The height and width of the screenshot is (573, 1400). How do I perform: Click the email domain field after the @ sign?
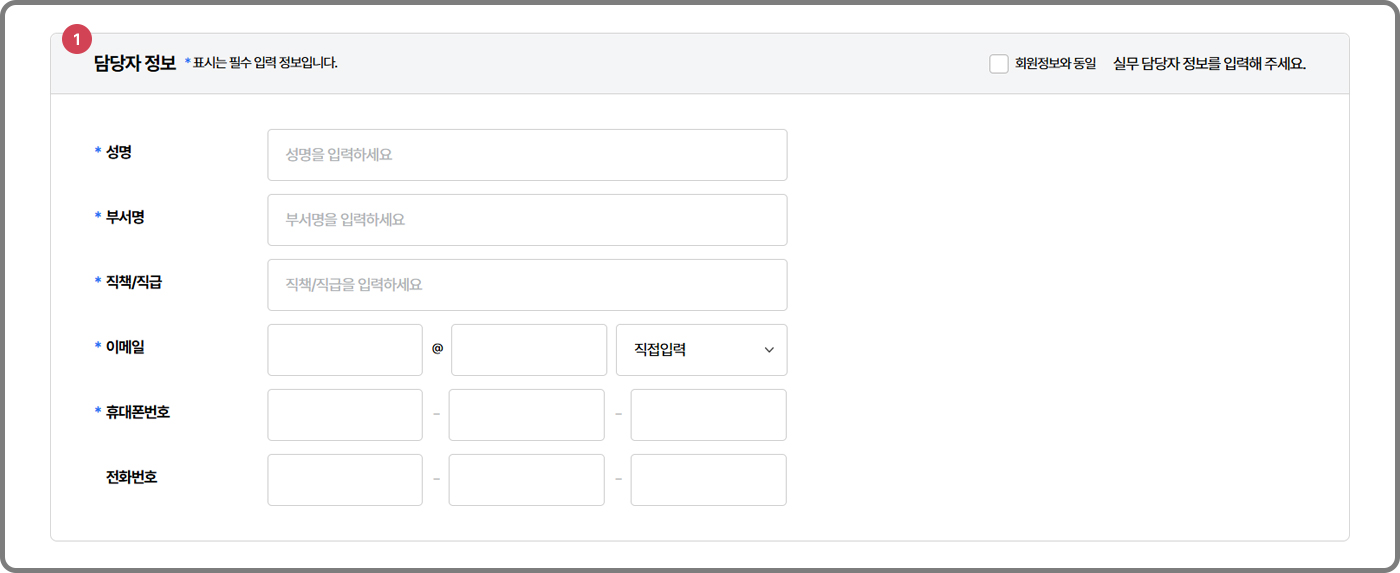click(x=529, y=350)
